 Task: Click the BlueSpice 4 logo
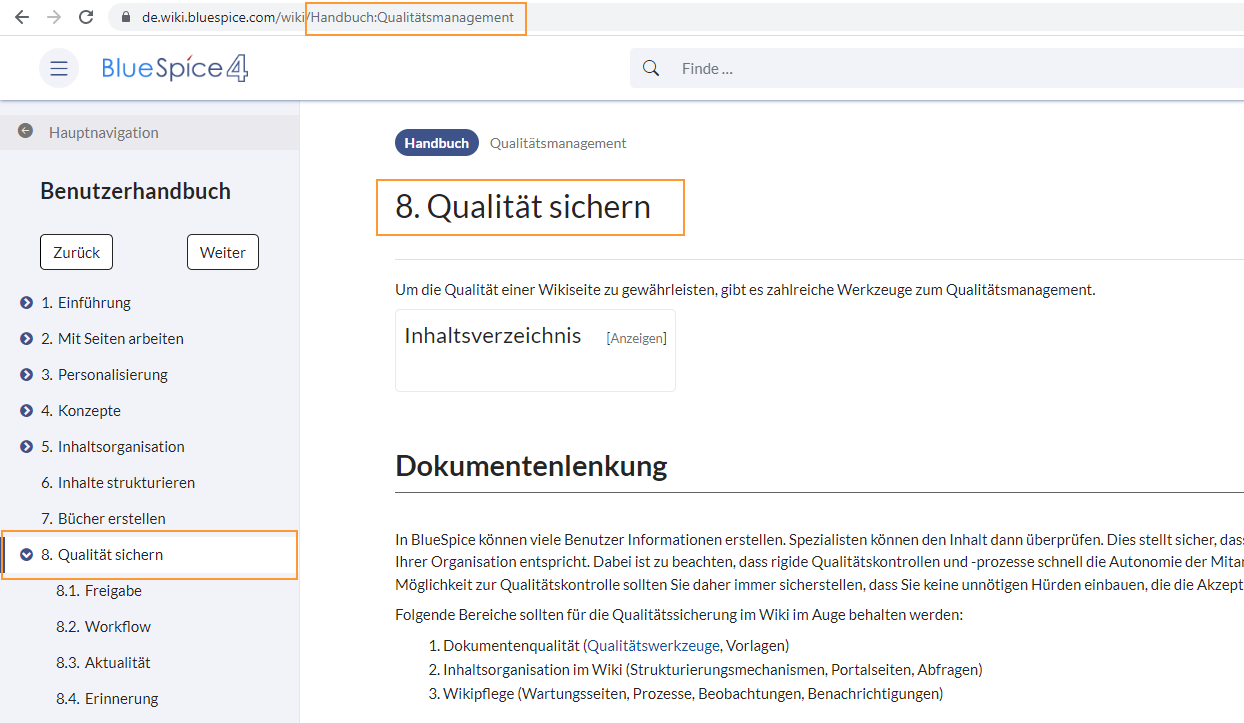coord(175,68)
